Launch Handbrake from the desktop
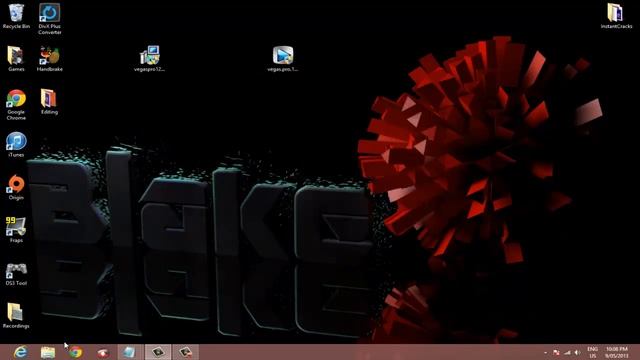 (x=49, y=59)
